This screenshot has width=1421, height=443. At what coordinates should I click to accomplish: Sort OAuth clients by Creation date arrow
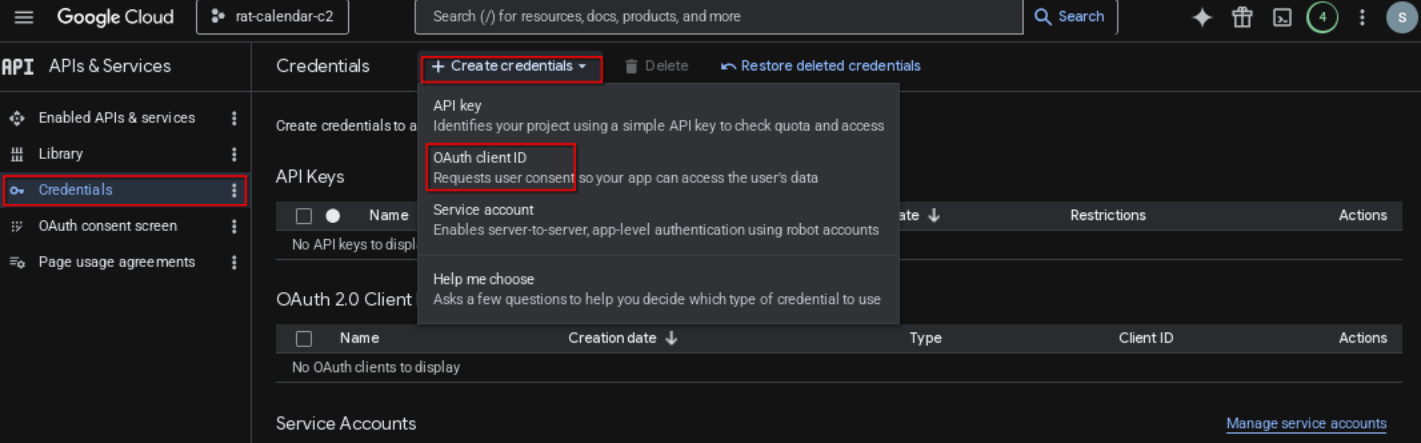(x=671, y=338)
